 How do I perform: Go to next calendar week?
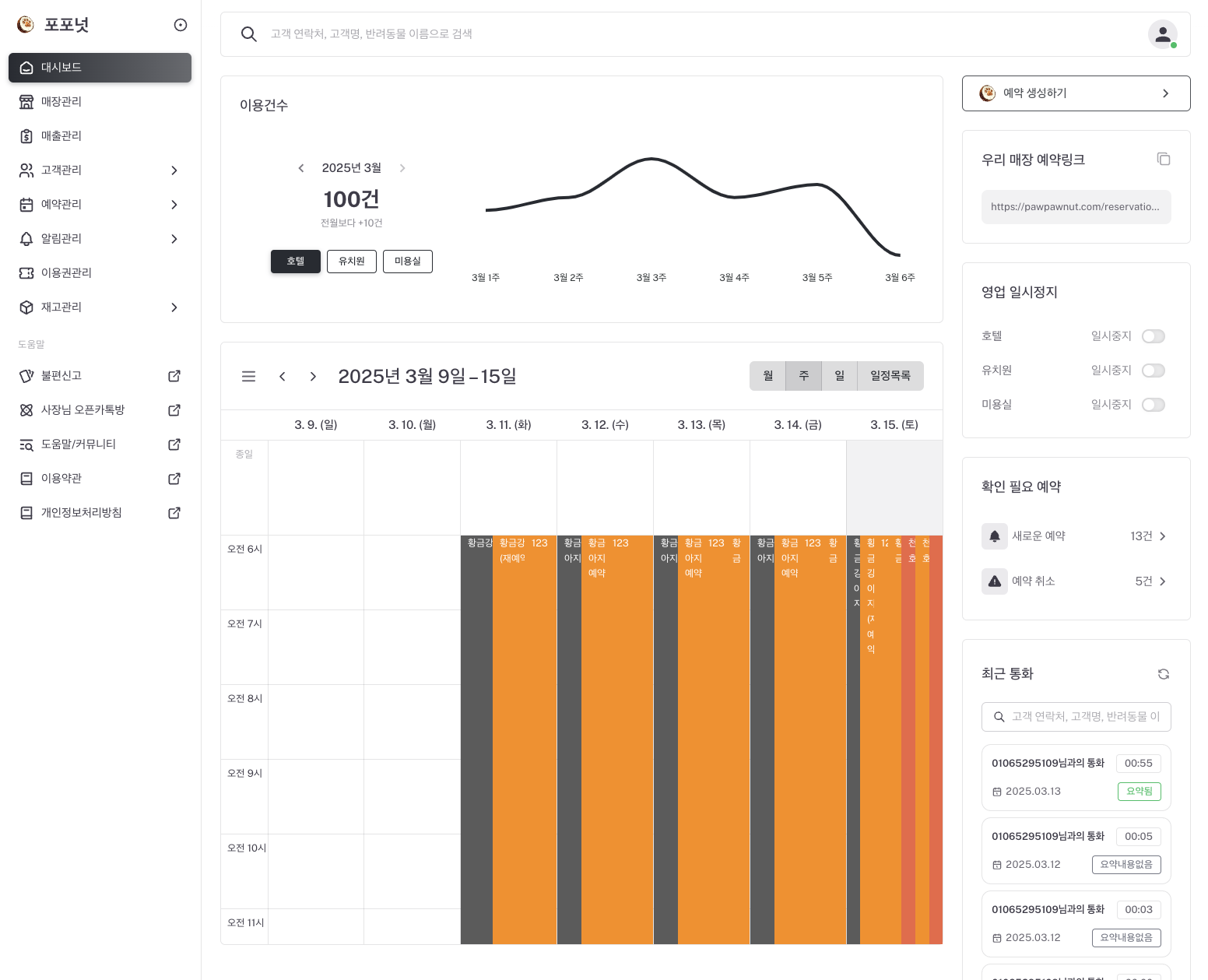point(313,377)
